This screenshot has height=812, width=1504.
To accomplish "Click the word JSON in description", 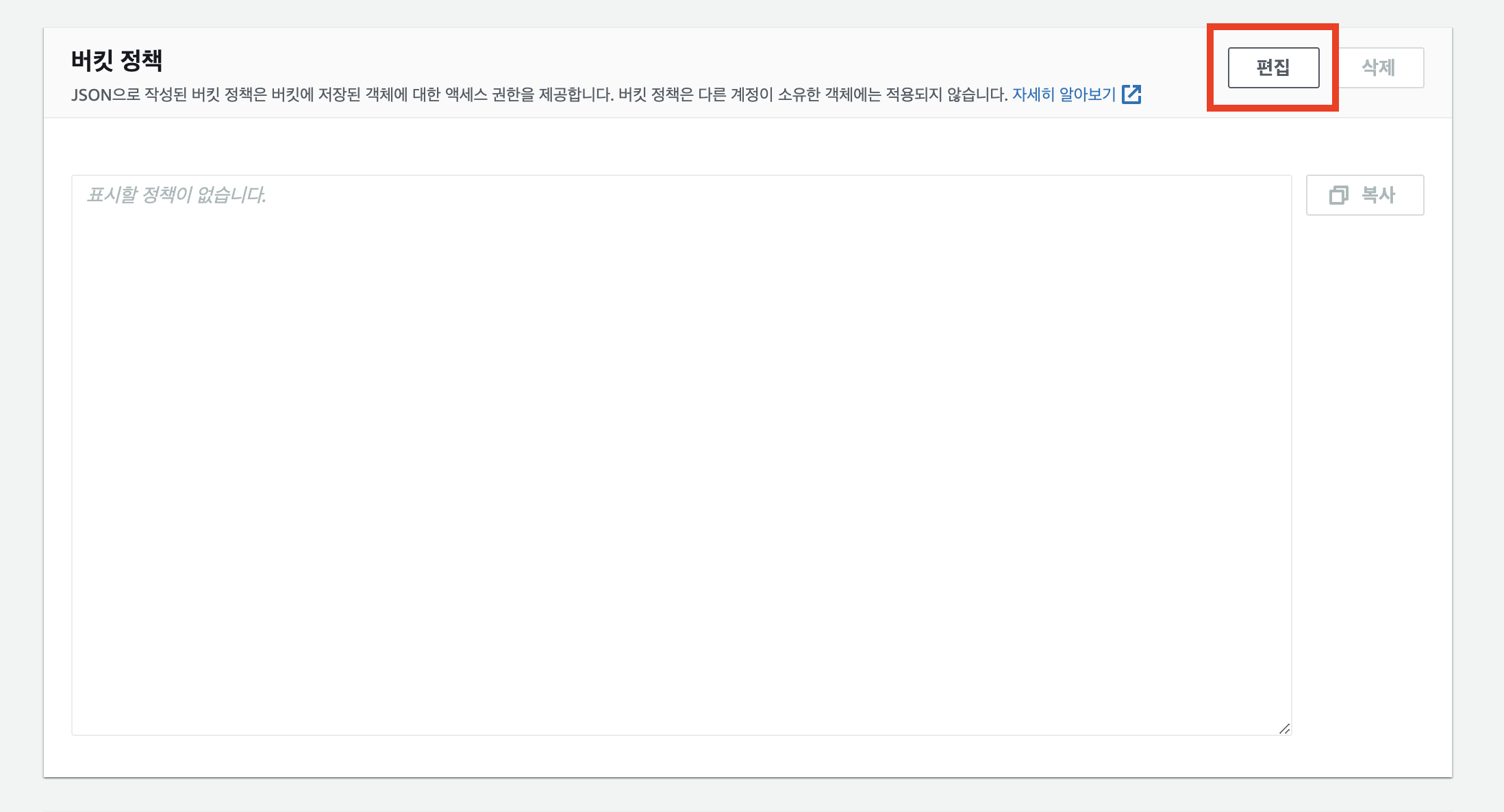I will pos(91,95).
